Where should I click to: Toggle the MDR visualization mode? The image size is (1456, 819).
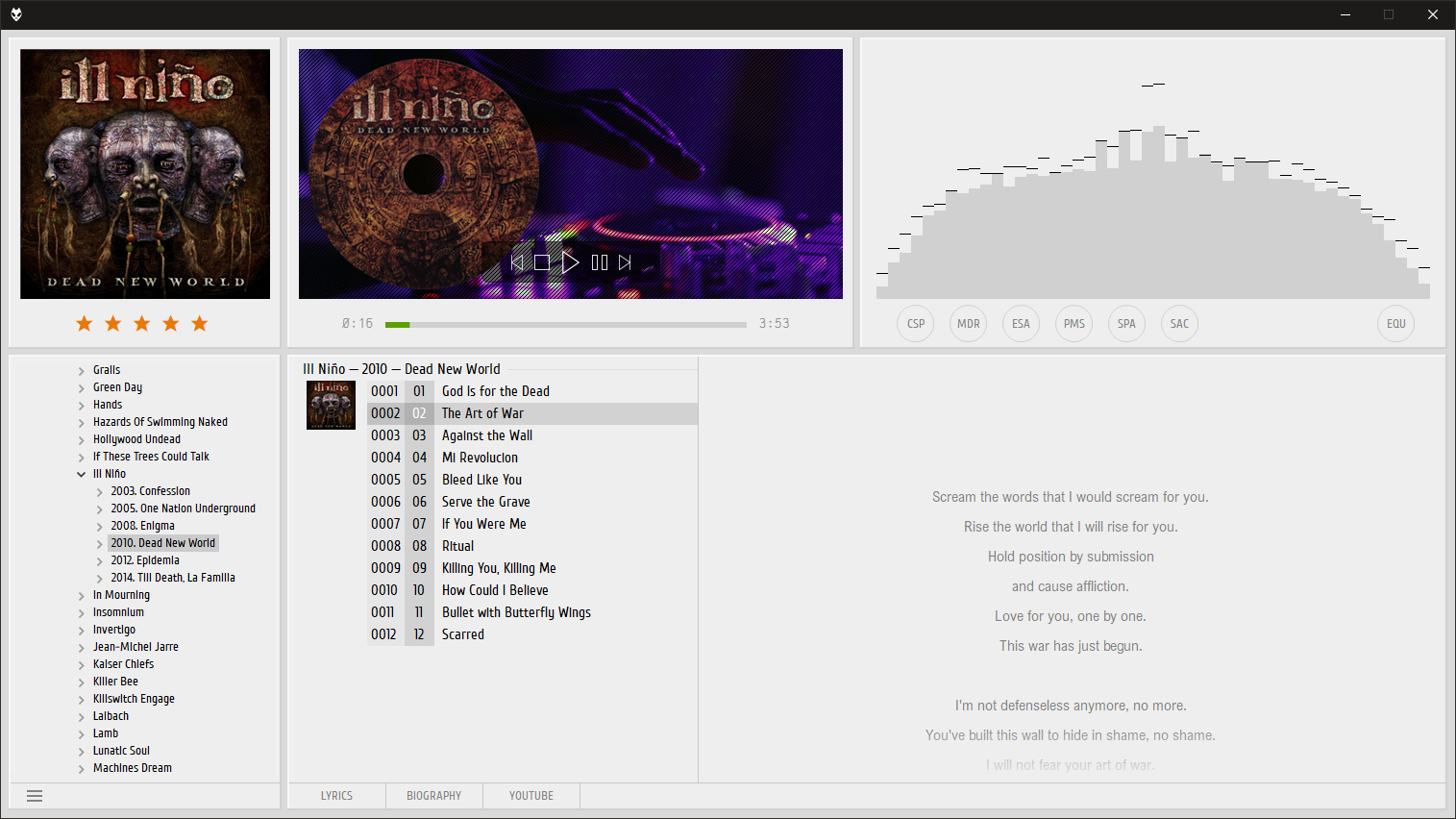coord(969,324)
